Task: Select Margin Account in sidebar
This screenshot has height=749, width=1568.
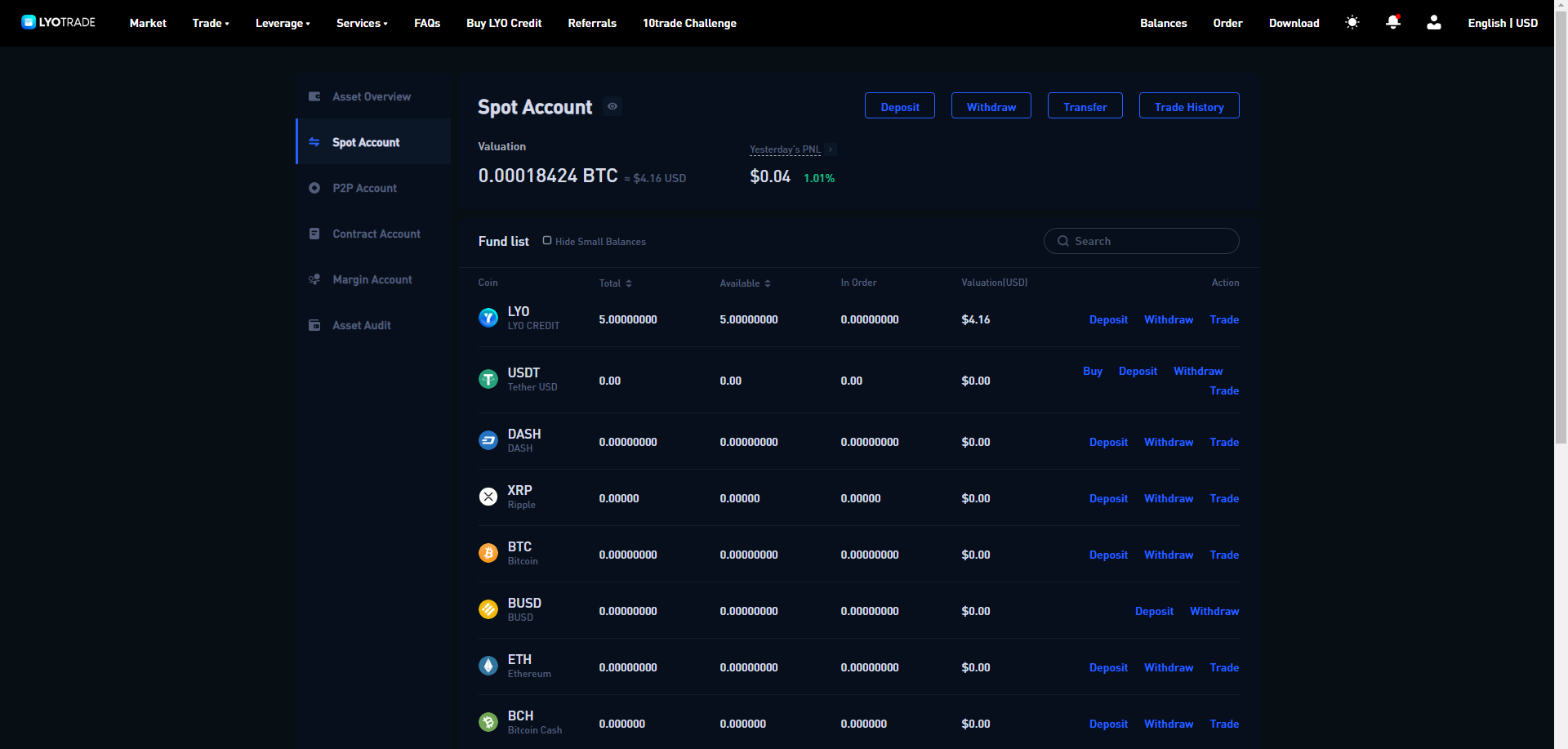Action: click(x=373, y=279)
